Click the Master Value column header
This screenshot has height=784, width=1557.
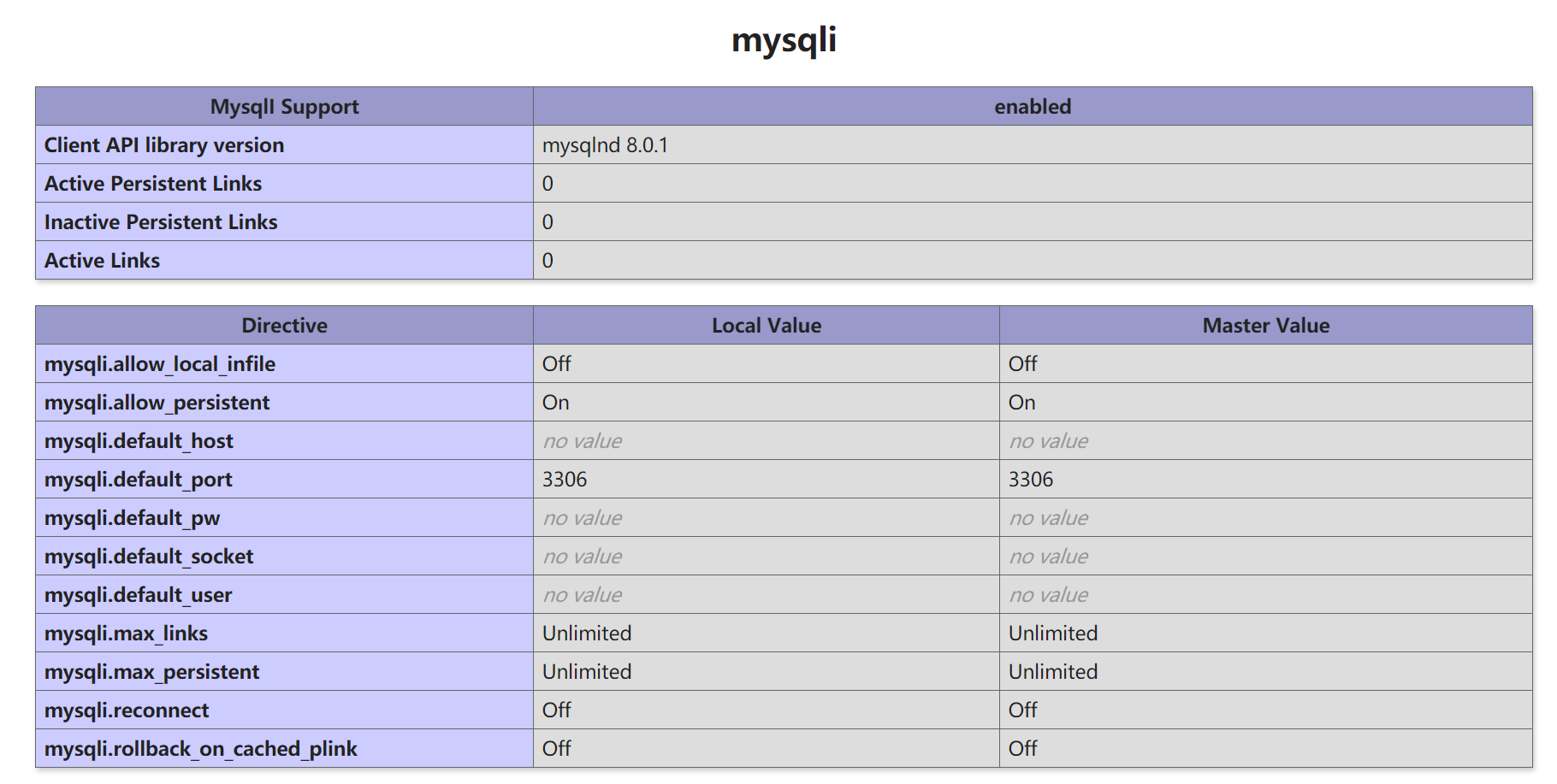tap(1265, 326)
